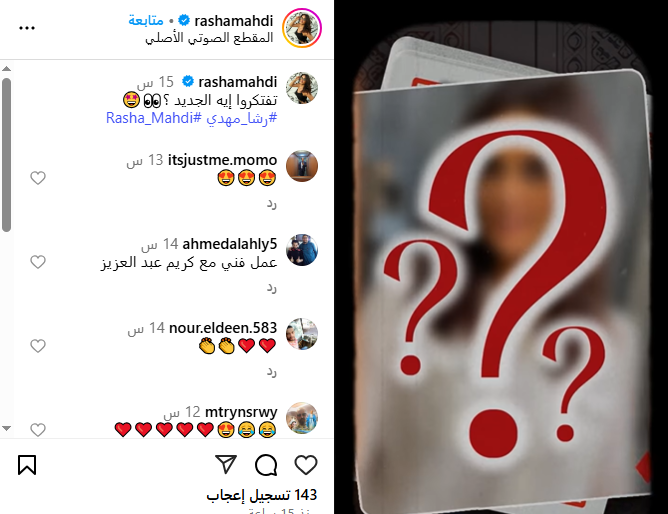The width and height of the screenshot is (668, 514).
Task: Open itsjustme.momo's profile avatar
Action: [302, 166]
